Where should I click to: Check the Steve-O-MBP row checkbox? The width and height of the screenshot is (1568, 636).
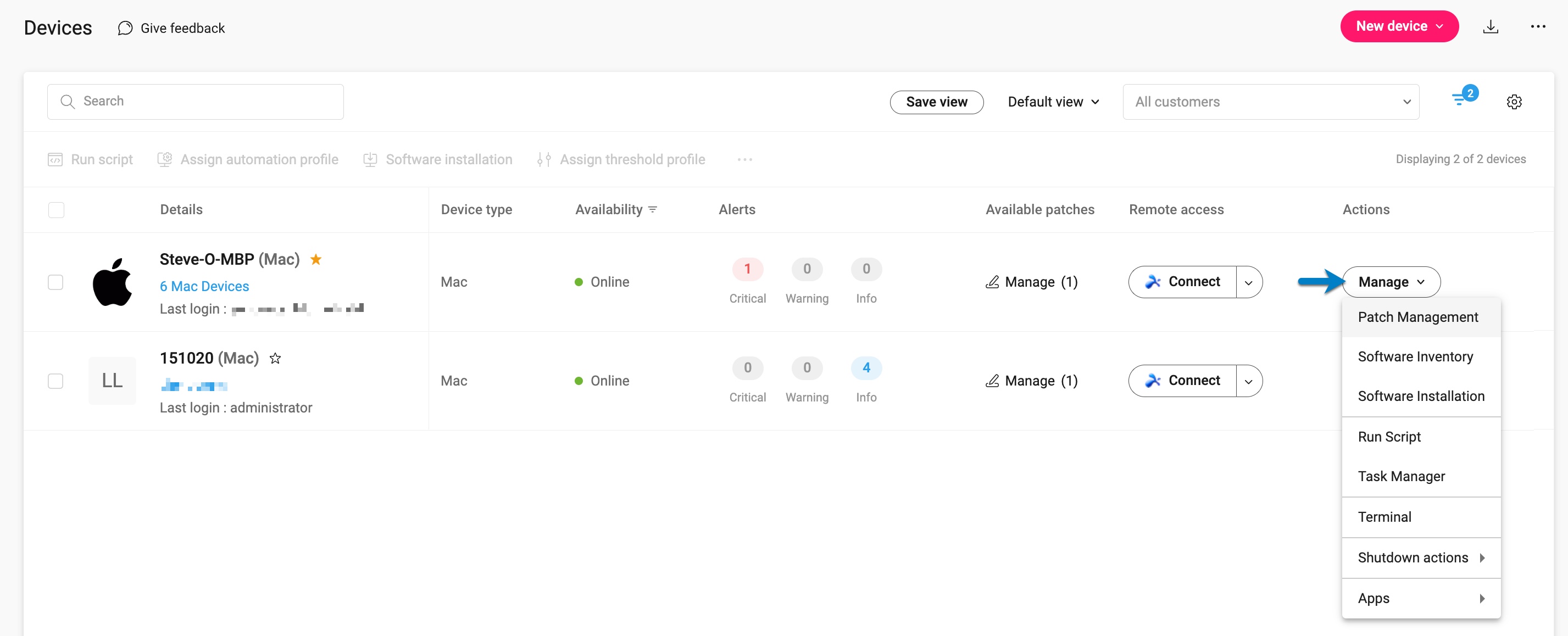[x=55, y=282]
